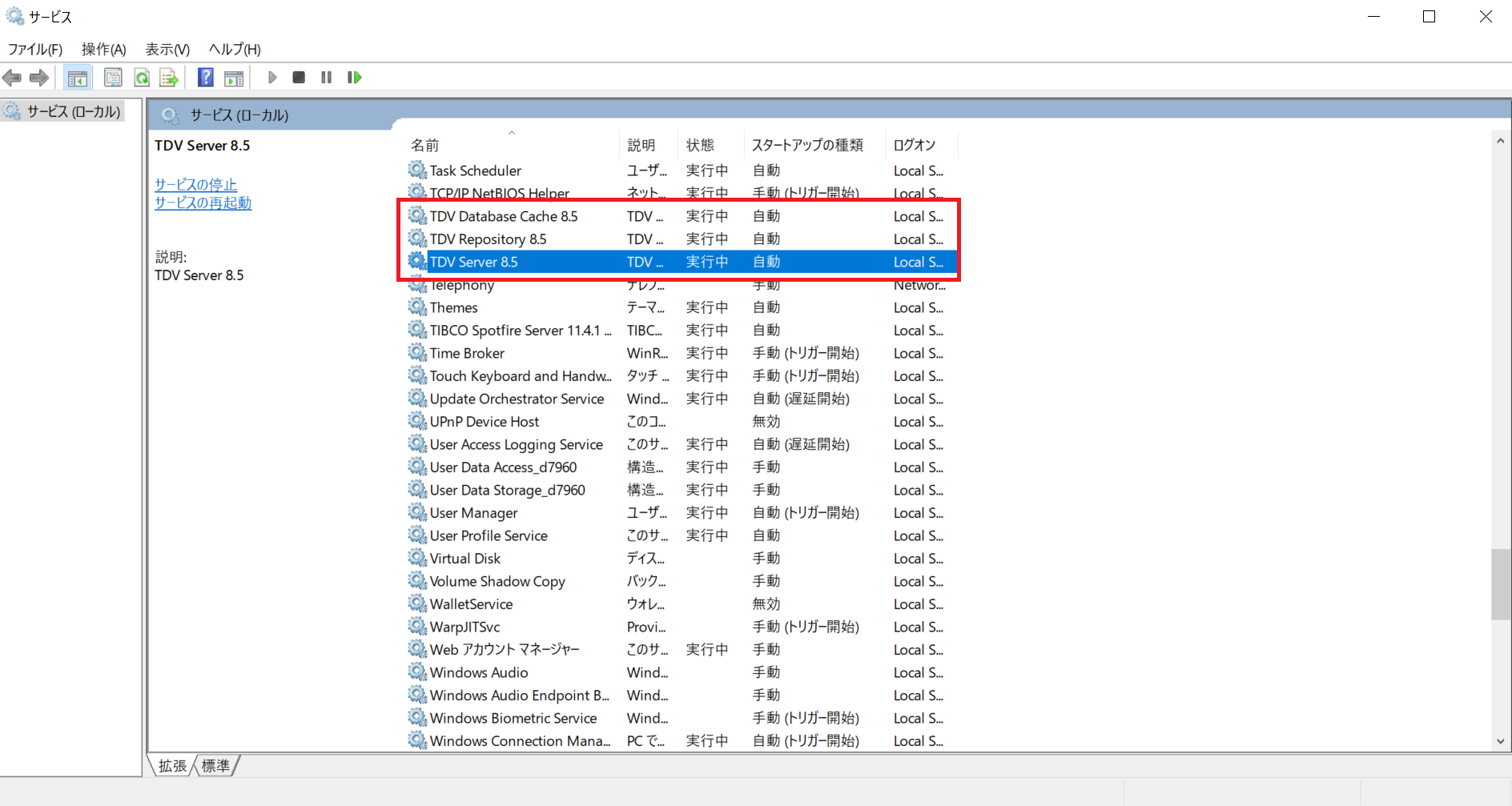Click the Pause Service icon
Screen dimensions: 1512x806
click(x=326, y=78)
